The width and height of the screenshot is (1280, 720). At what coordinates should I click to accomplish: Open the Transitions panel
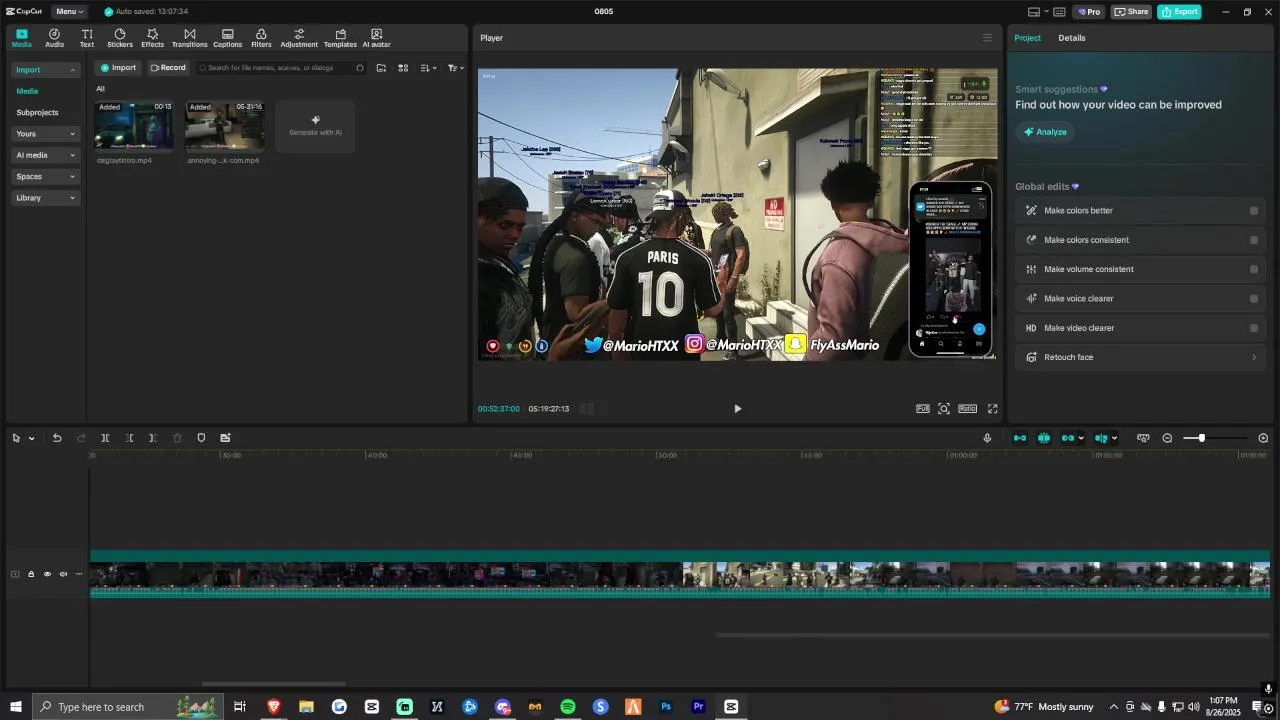[x=189, y=38]
